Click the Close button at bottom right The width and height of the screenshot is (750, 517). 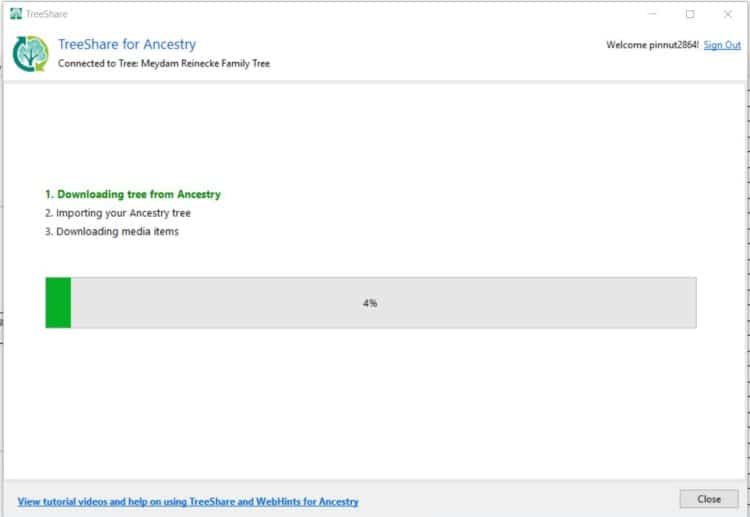tap(709, 499)
